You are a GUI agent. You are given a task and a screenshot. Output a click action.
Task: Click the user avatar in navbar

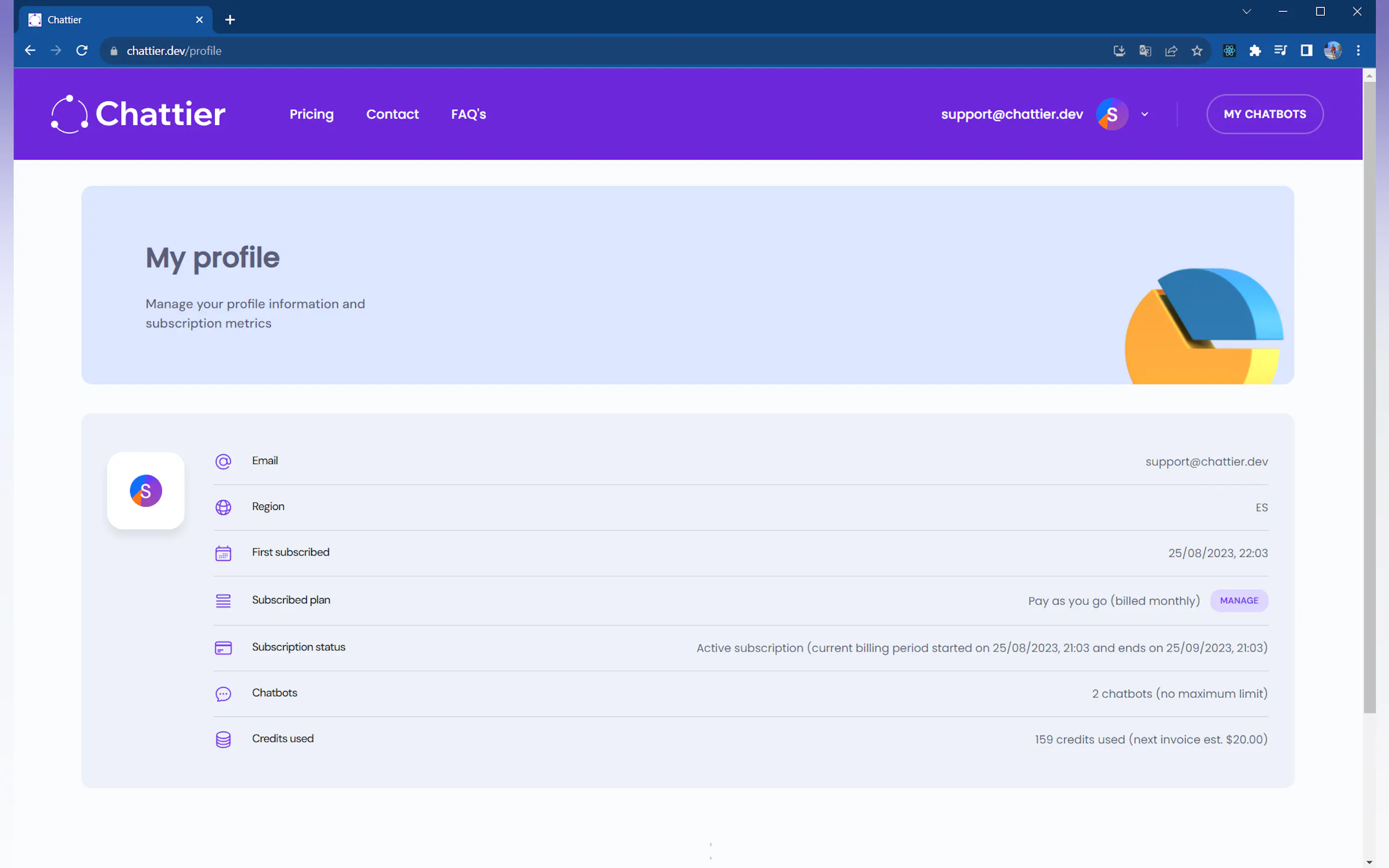coord(1112,114)
